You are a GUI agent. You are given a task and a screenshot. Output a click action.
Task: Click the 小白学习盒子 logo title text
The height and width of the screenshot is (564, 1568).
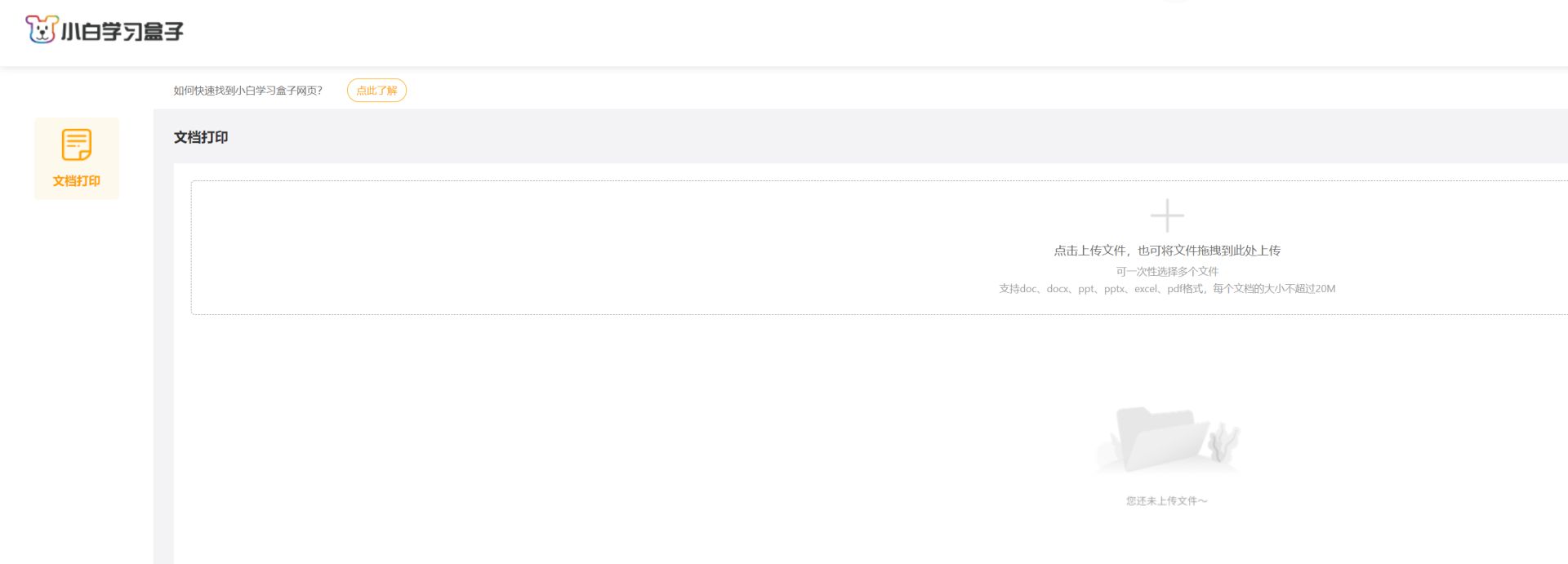pos(122,32)
